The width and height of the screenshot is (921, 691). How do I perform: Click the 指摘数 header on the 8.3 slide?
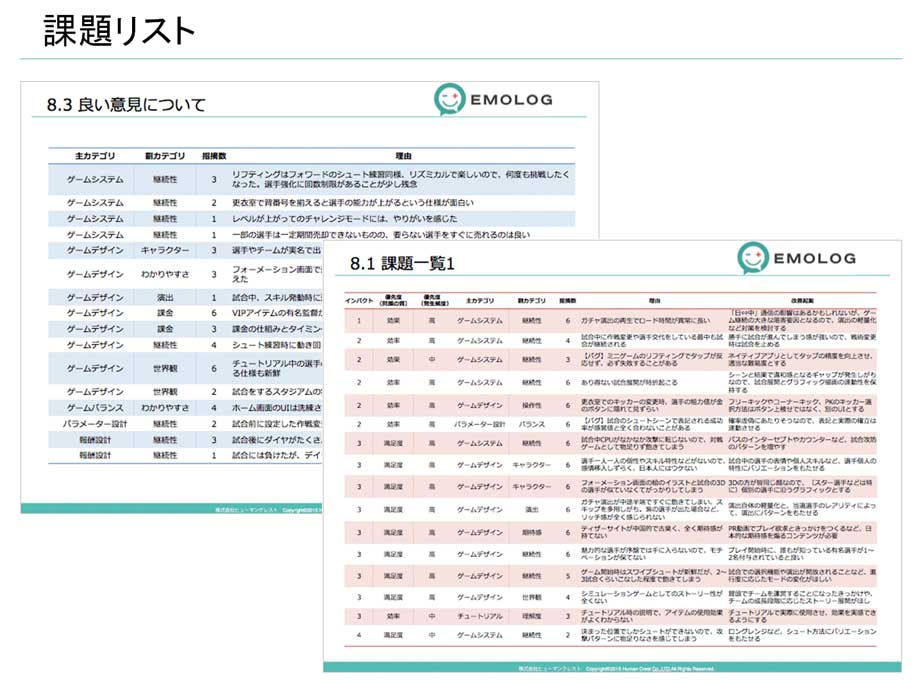214,156
